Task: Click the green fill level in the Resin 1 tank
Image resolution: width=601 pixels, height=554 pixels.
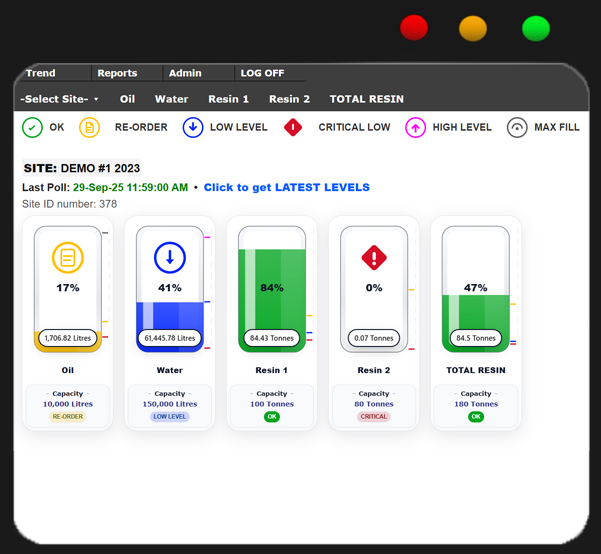Action: click(x=272, y=299)
